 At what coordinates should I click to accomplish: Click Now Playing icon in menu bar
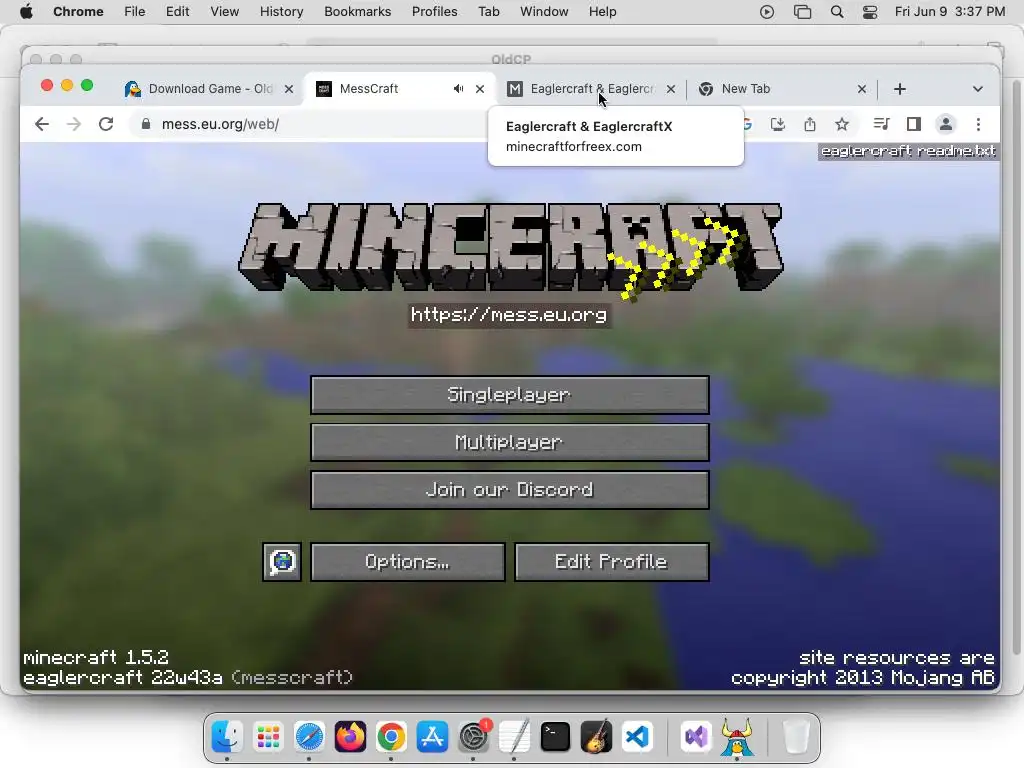[x=767, y=12]
